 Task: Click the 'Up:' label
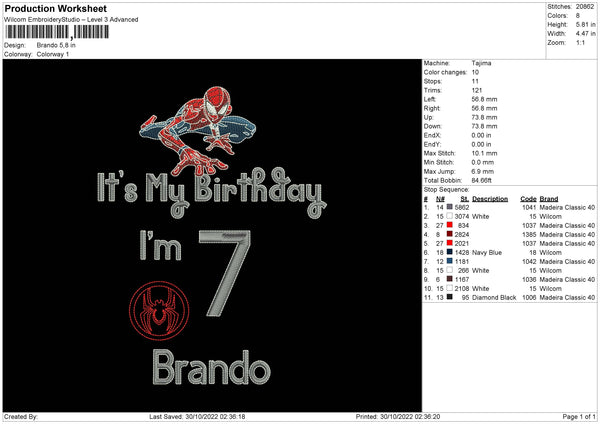click(x=429, y=117)
